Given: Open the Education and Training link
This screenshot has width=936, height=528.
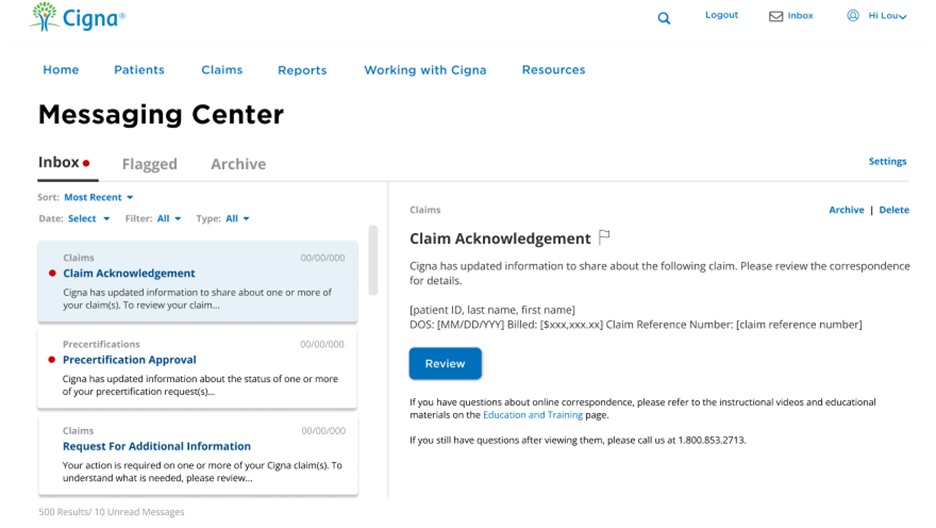Looking at the screenshot, I should pyautogui.click(x=532, y=415).
